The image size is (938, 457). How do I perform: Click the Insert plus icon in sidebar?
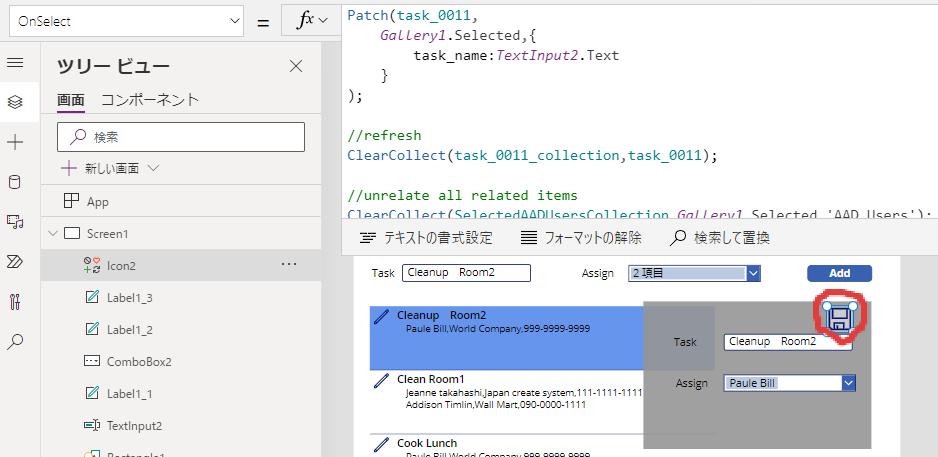(x=15, y=142)
